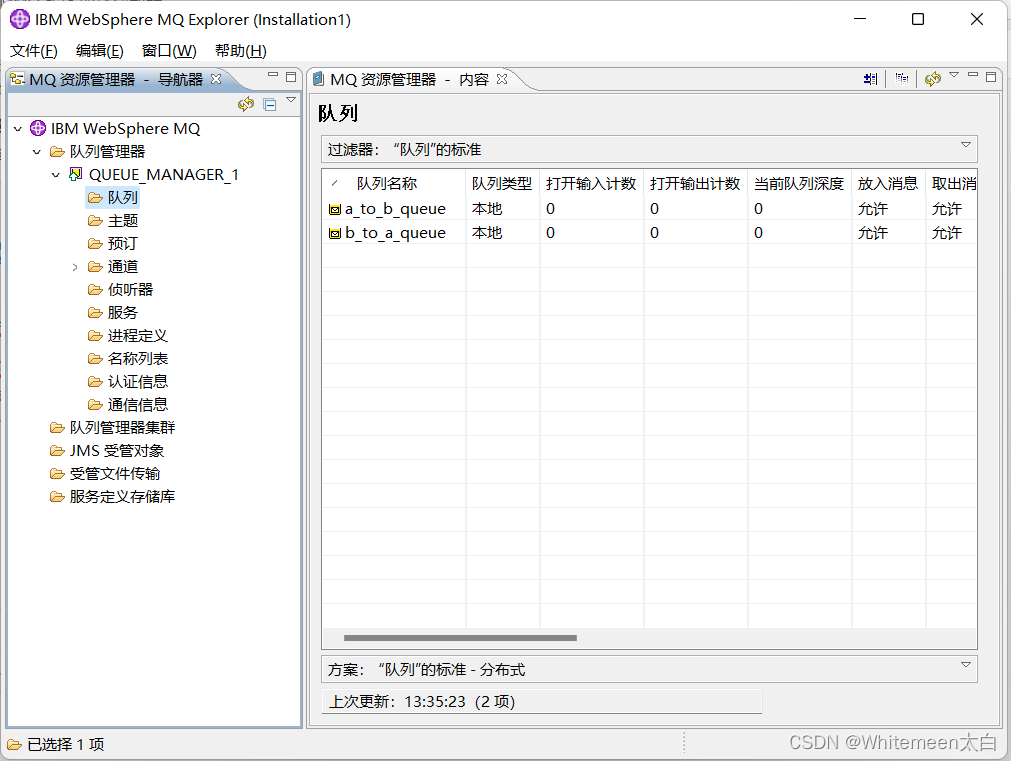Open the 窗口(W) menu
The image size is (1011, 761).
tap(169, 51)
